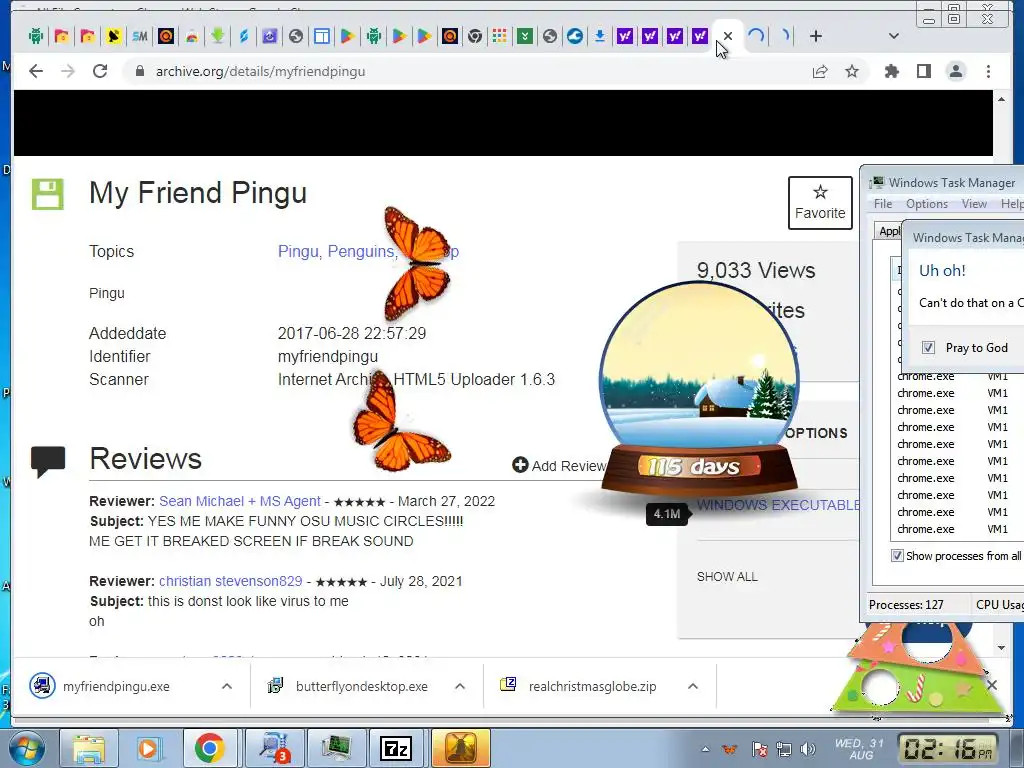Click Chrome icon in the taskbar

tap(209, 748)
